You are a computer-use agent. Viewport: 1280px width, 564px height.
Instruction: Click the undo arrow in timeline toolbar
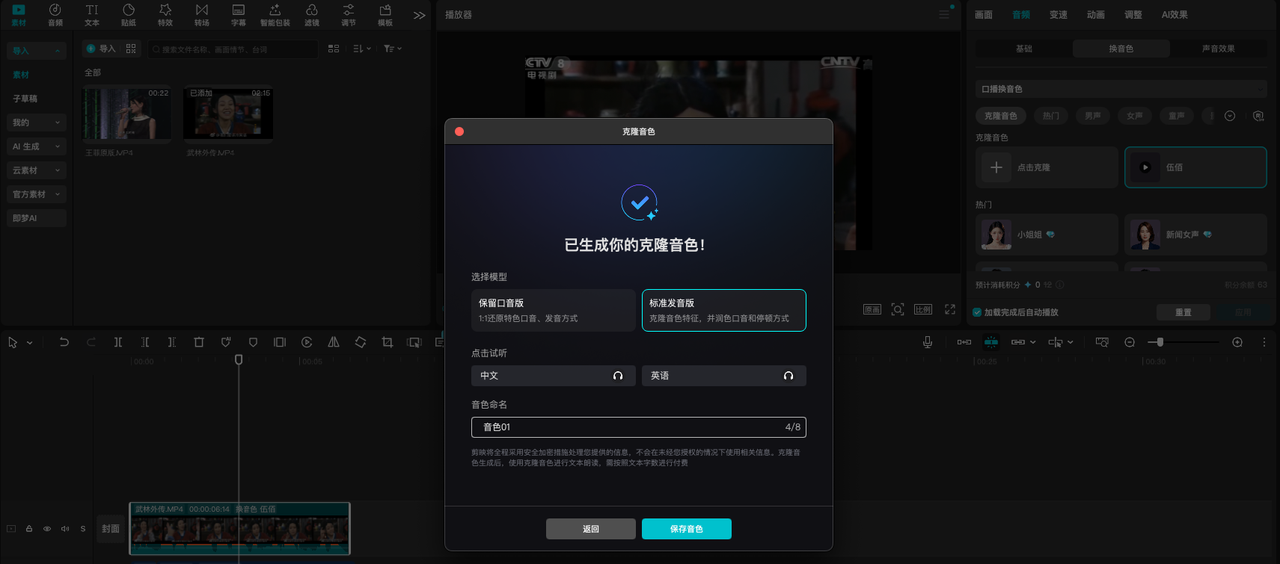coord(64,342)
